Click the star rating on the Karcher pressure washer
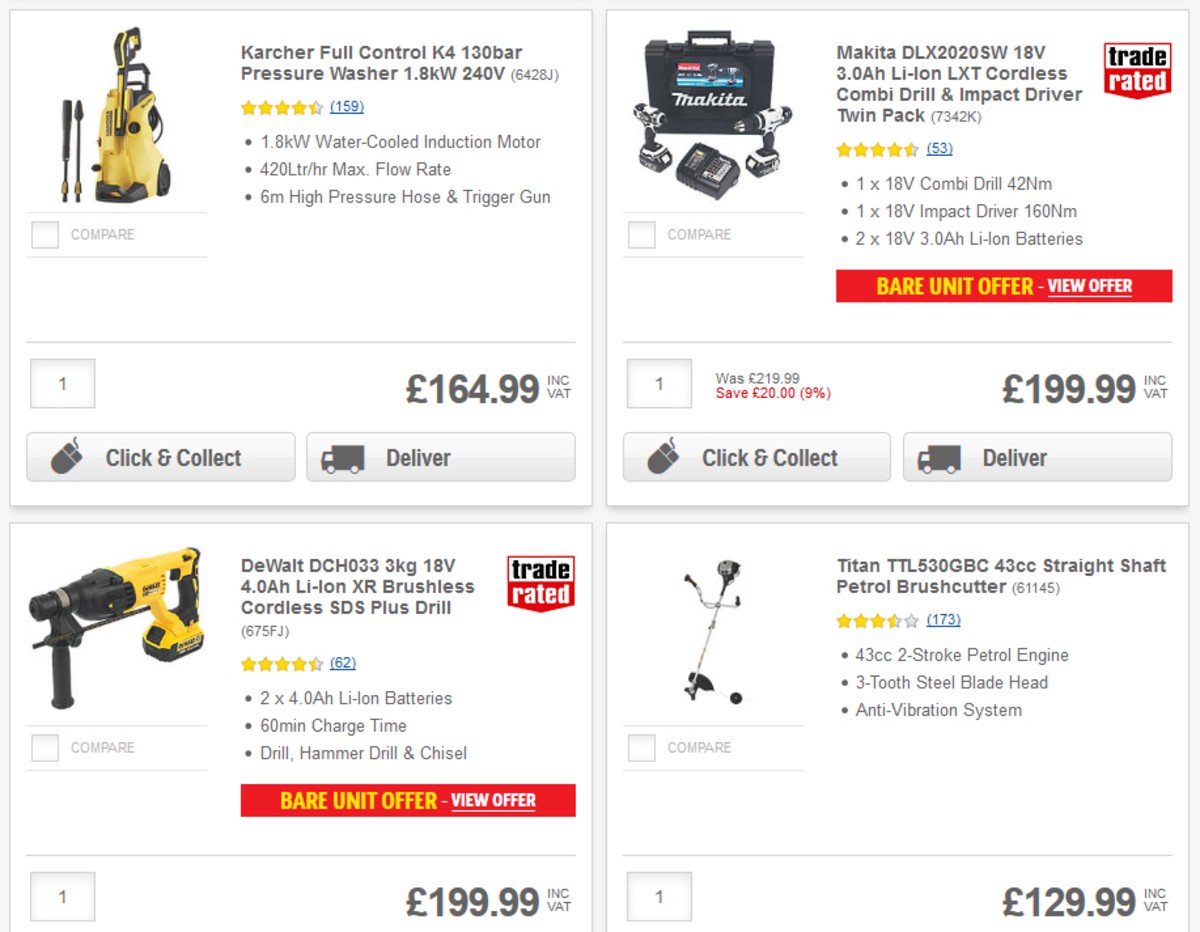This screenshot has width=1200, height=932. [282, 106]
